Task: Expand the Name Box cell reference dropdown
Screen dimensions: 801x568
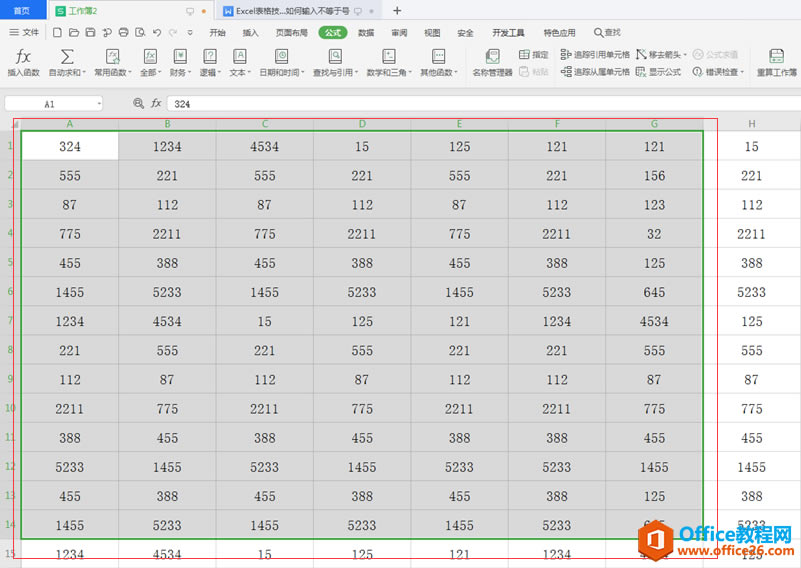Action: pyautogui.click(x=99, y=103)
